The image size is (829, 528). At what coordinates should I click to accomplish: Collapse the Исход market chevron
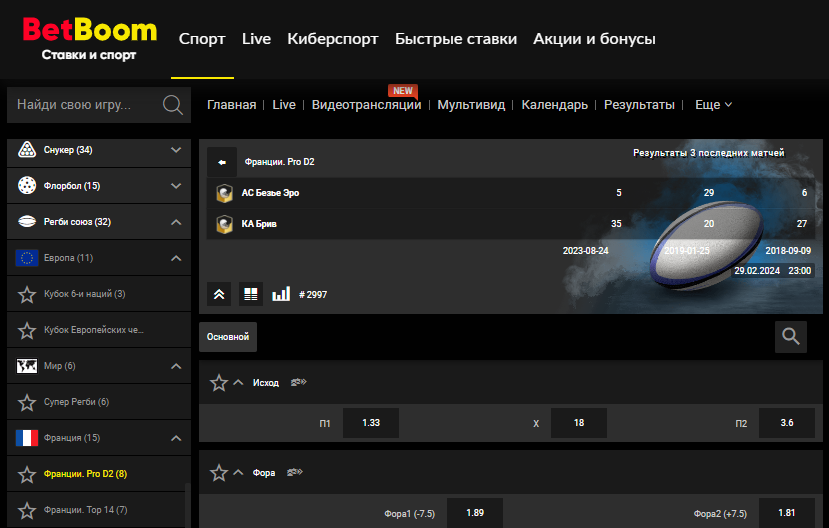pyautogui.click(x=238, y=382)
